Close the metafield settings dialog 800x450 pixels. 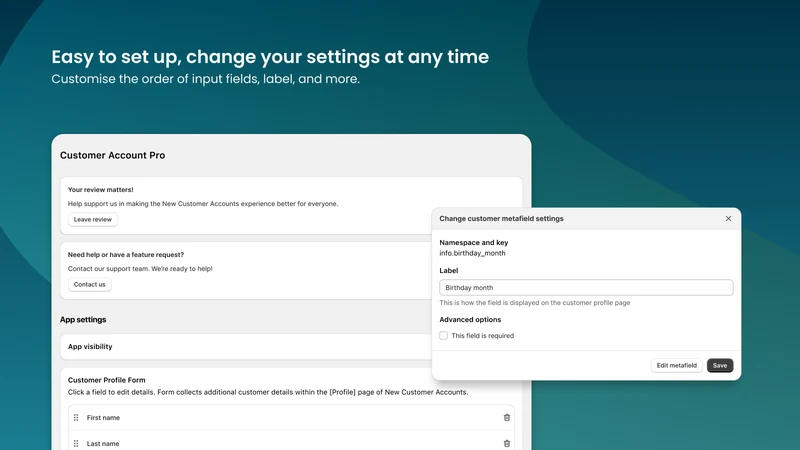click(728, 218)
